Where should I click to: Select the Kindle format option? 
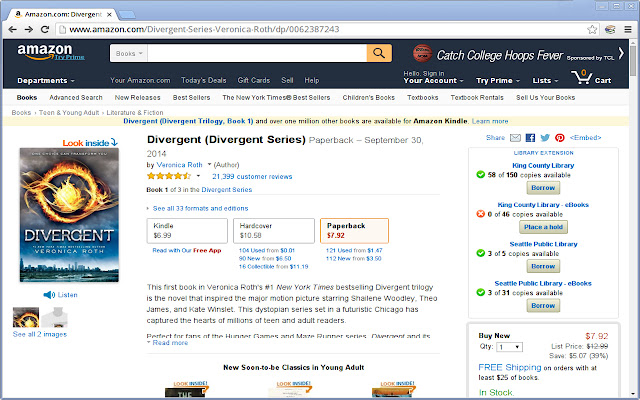point(187,231)
